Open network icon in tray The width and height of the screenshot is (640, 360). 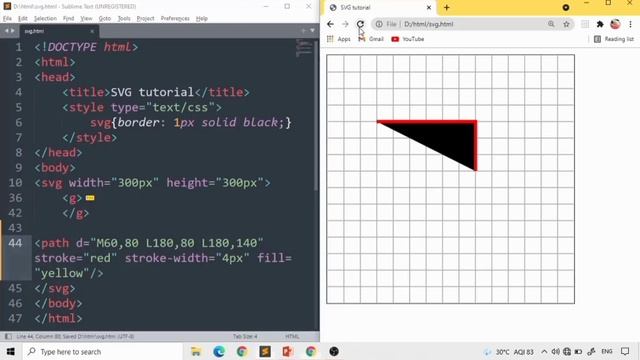(x=567, y=351)
